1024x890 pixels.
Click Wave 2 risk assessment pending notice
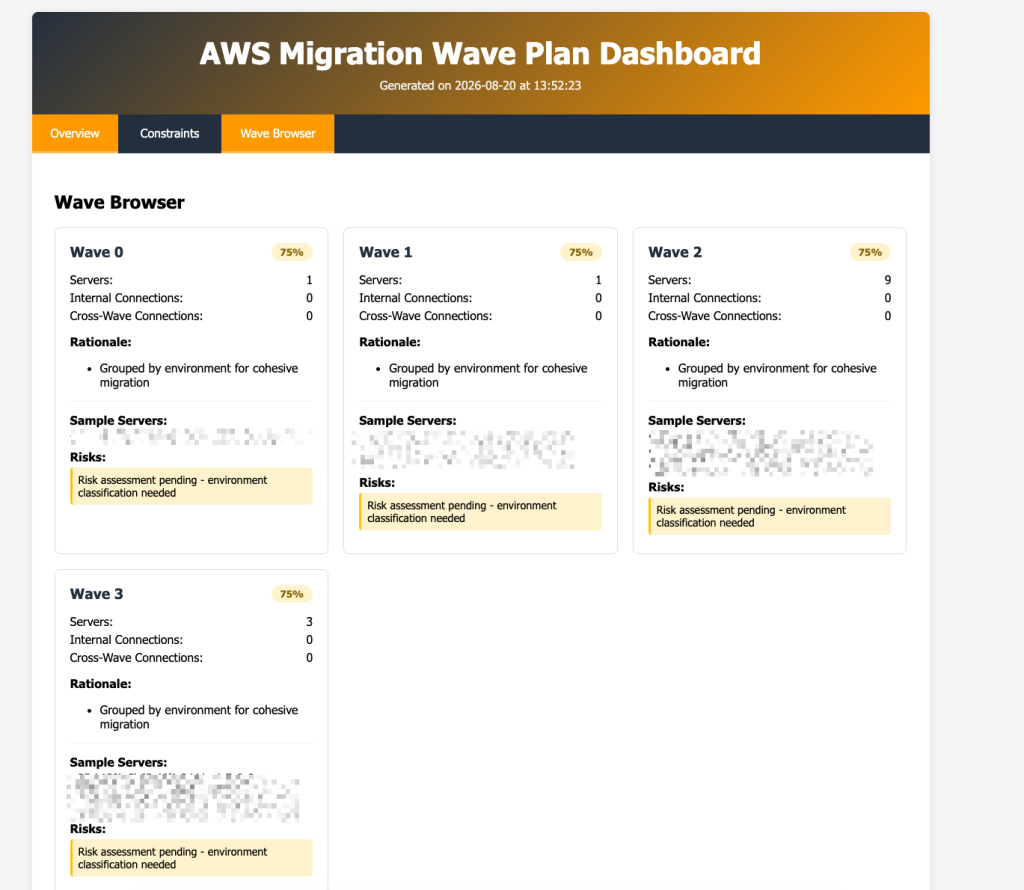(769, 517)
